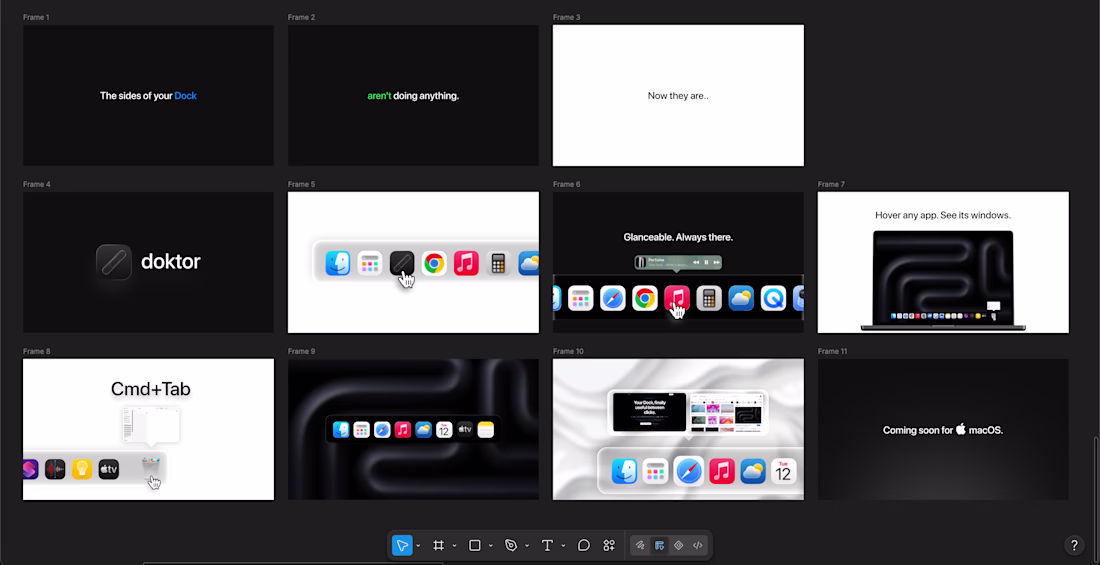
Task: Select the Move tool arrow
Action: click(x=402, y=545)
